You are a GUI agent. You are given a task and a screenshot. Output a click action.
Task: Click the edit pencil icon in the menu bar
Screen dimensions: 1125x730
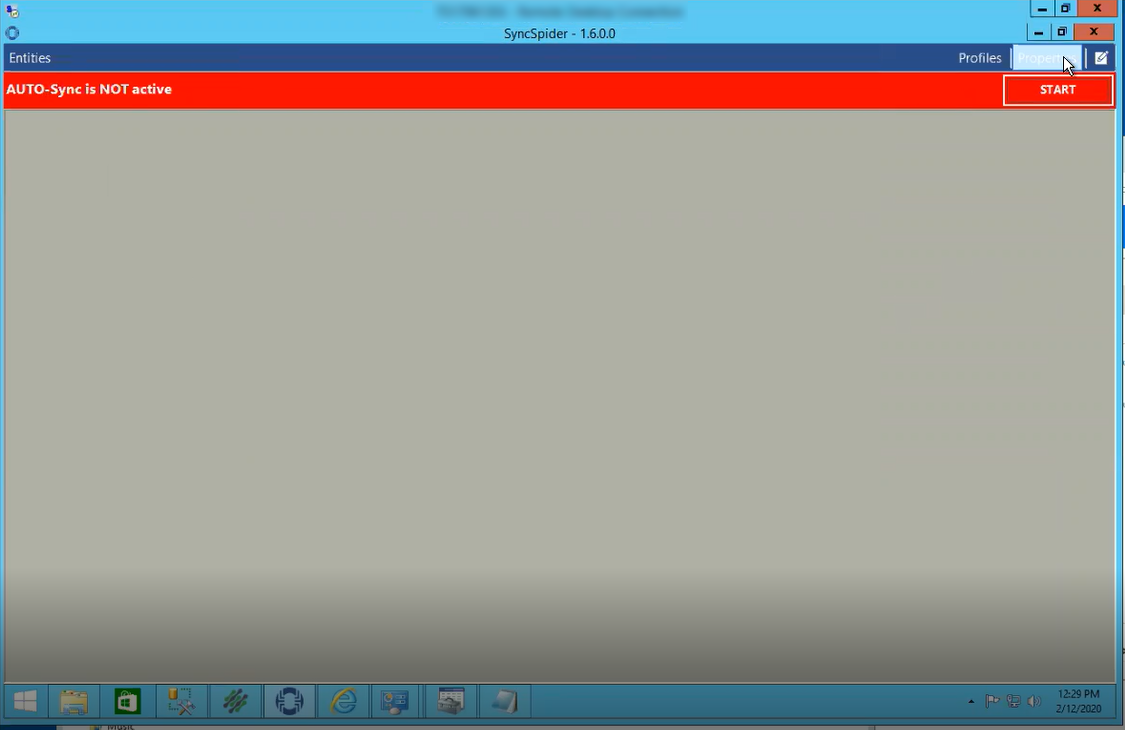coord(1101,58)
